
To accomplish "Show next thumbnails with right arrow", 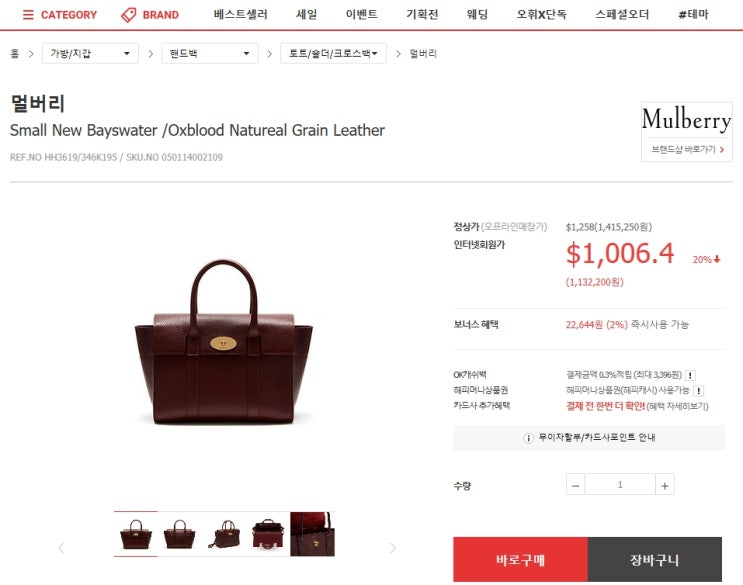I will [393, 548].
